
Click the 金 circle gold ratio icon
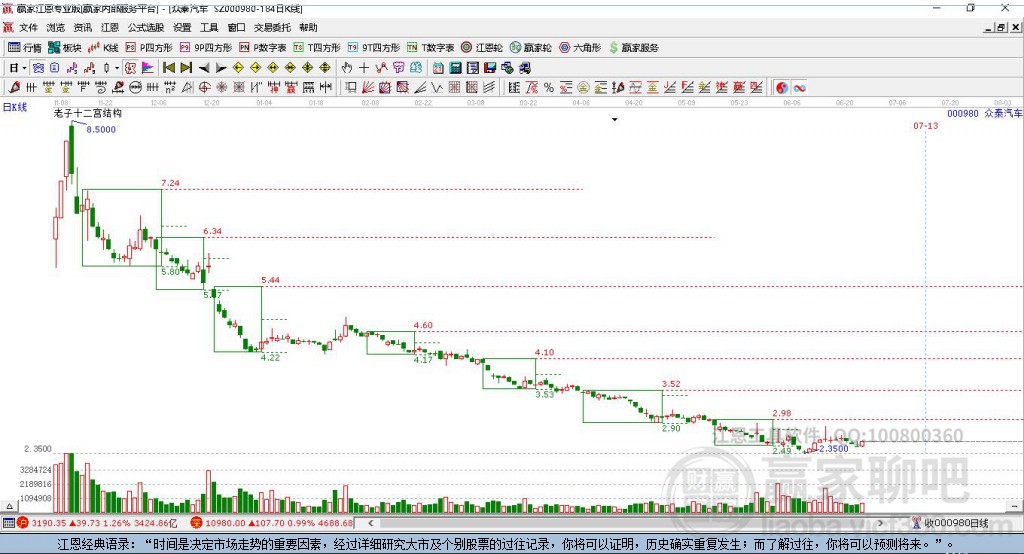coord(583,88)
